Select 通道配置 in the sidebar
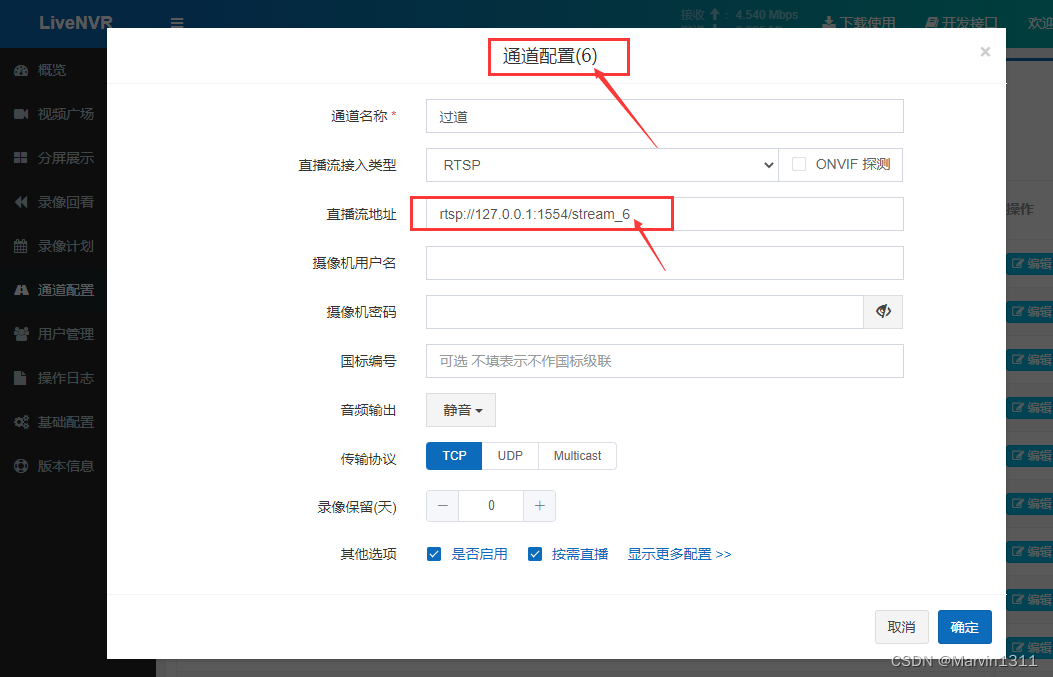Screen dimensions: 1053x677 click(x=53, y=290)
